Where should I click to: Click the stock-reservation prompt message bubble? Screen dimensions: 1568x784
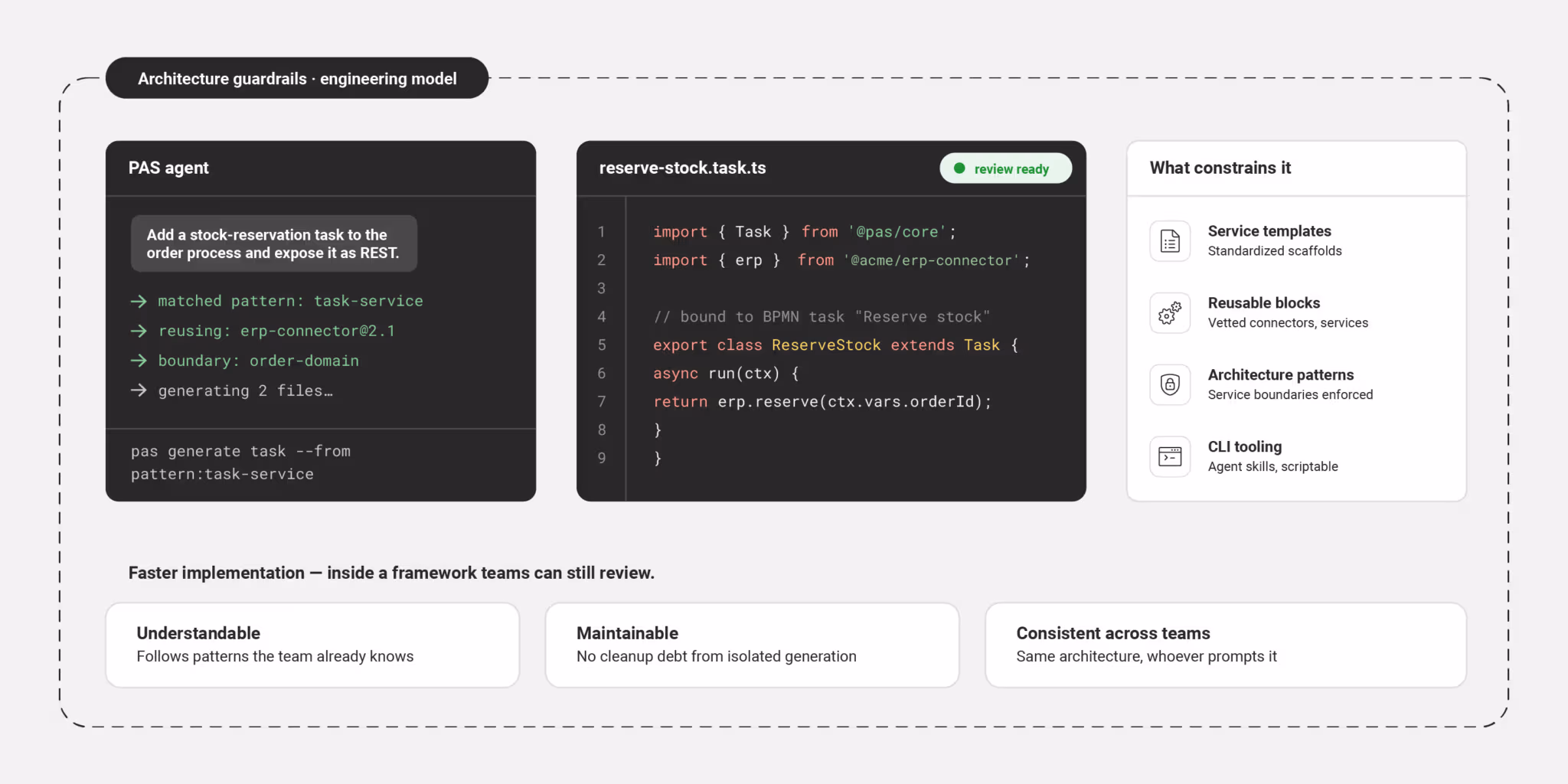click(274, 243)
